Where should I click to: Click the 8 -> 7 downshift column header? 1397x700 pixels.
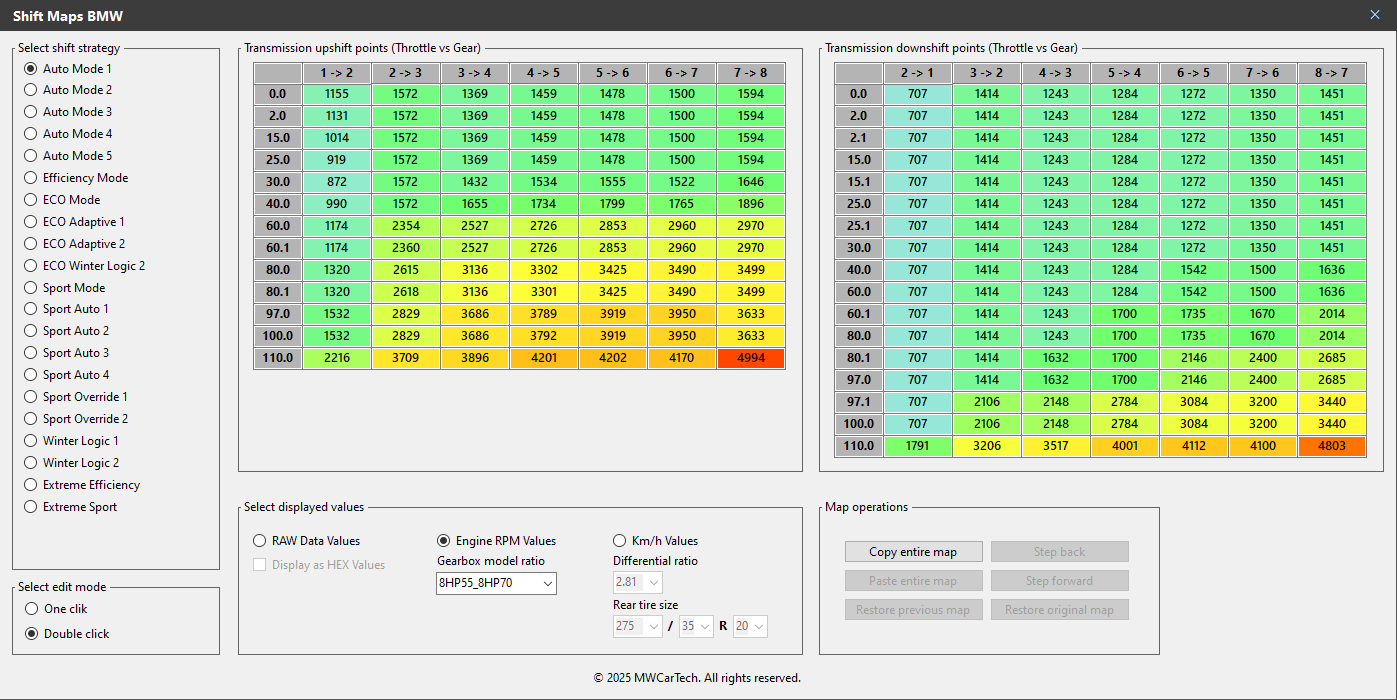click(x=1332, y=72)
